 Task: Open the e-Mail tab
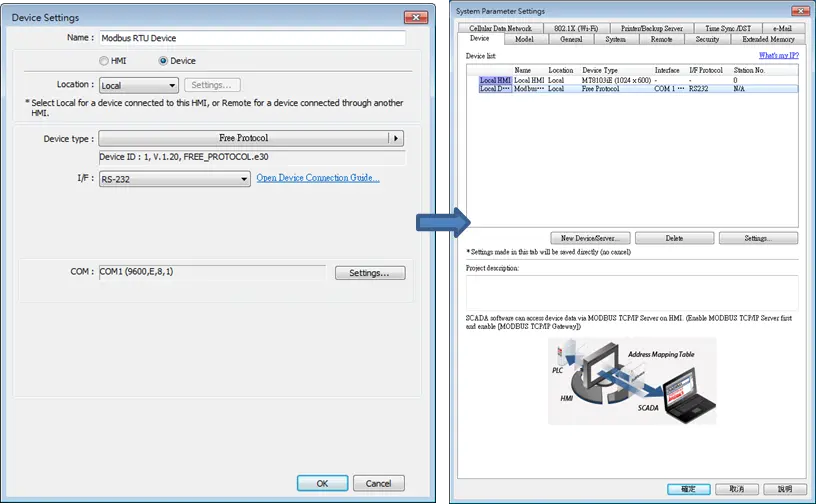[x=782, y=28]
